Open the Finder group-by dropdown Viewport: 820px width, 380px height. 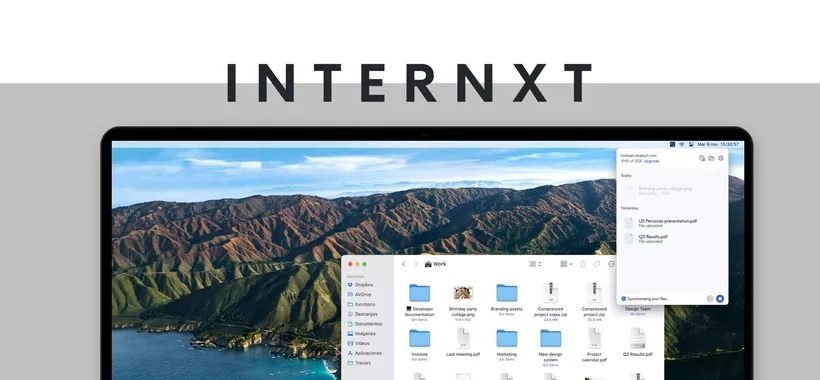click(x=566, y=264)
